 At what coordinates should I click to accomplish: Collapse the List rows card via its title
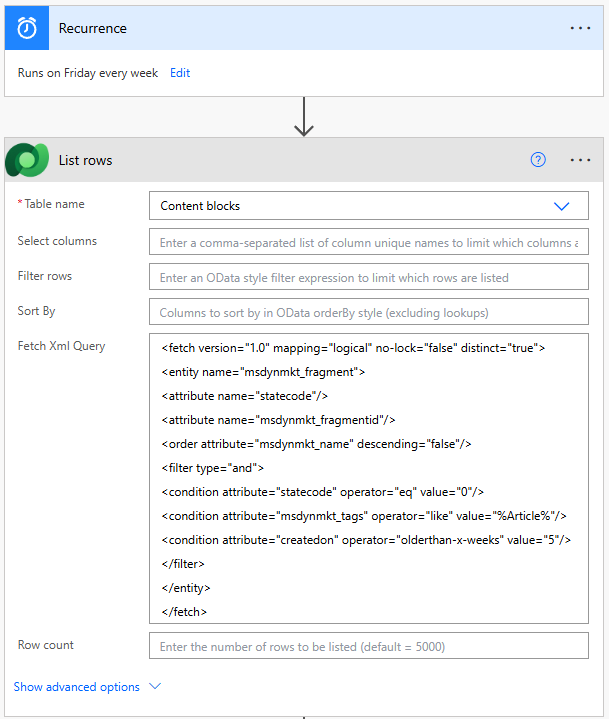point(86,160)
